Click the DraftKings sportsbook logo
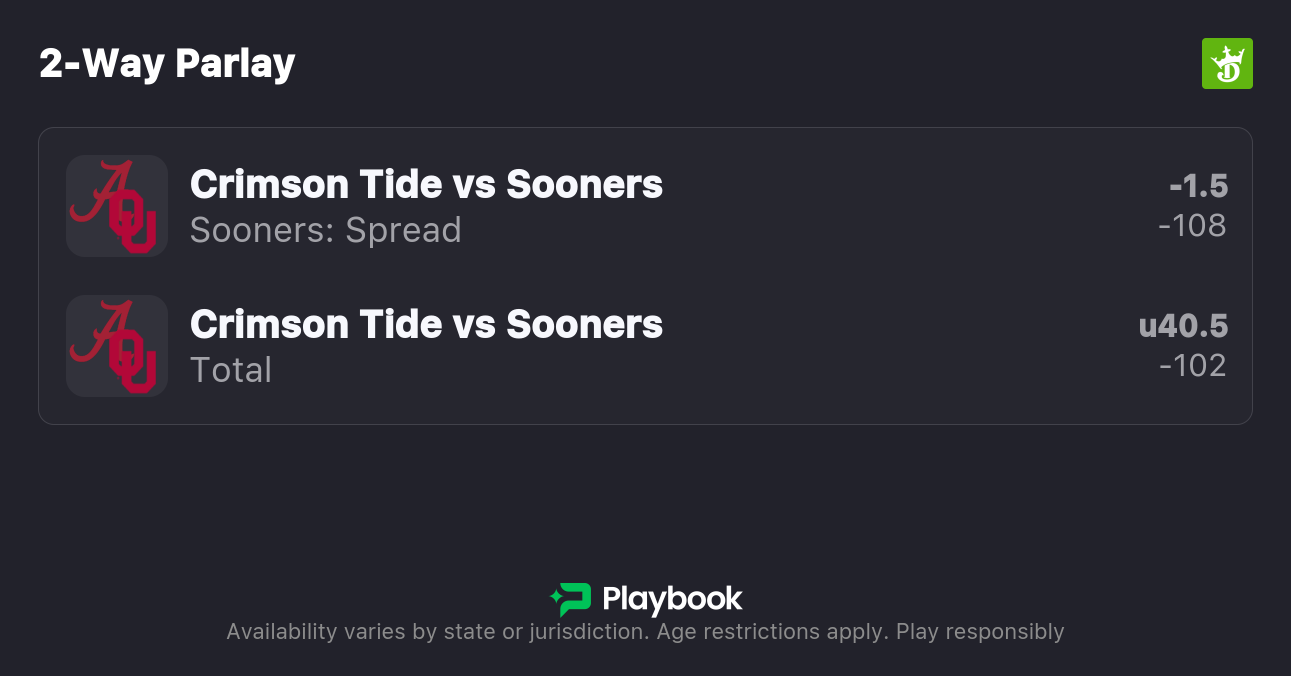Viewport: 1291px width, 676px height. click(1227, 64)
